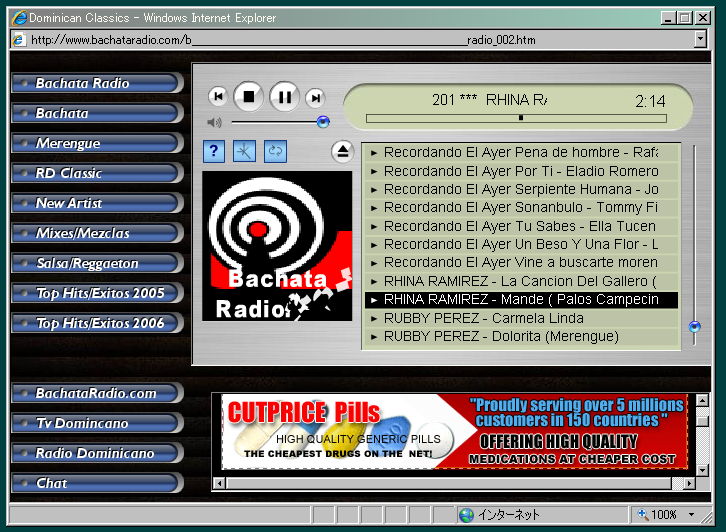The height and width of the screenshot is (532, 726).
Task: Open Top Hits/Exitos 2005
Action: [x=96, y=293]
